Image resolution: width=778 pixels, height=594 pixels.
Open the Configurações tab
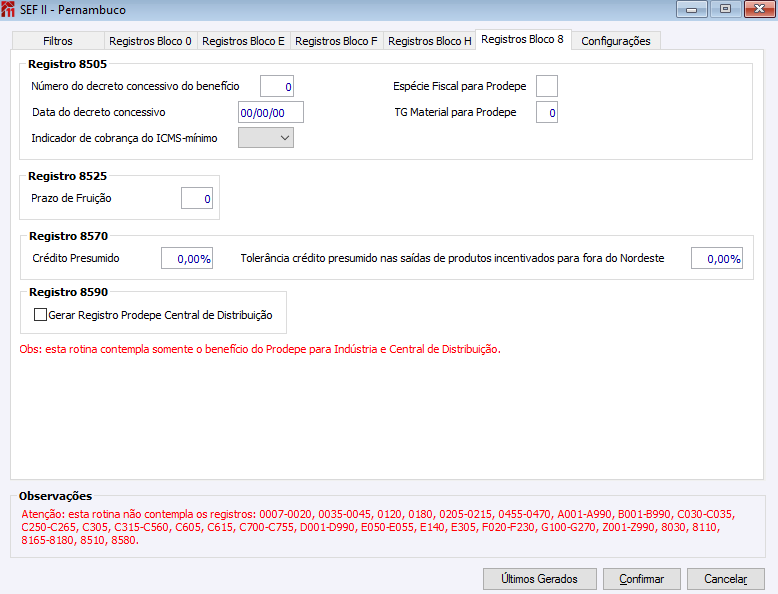pos(616,41)
